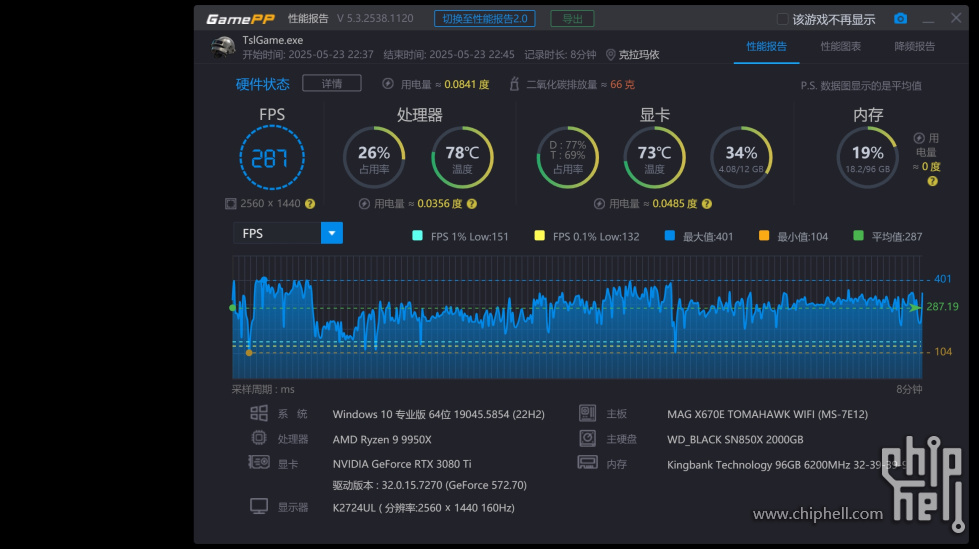Click the Windows 10 专业版 system text
The image size is (979, 549).
click(438, 414)
